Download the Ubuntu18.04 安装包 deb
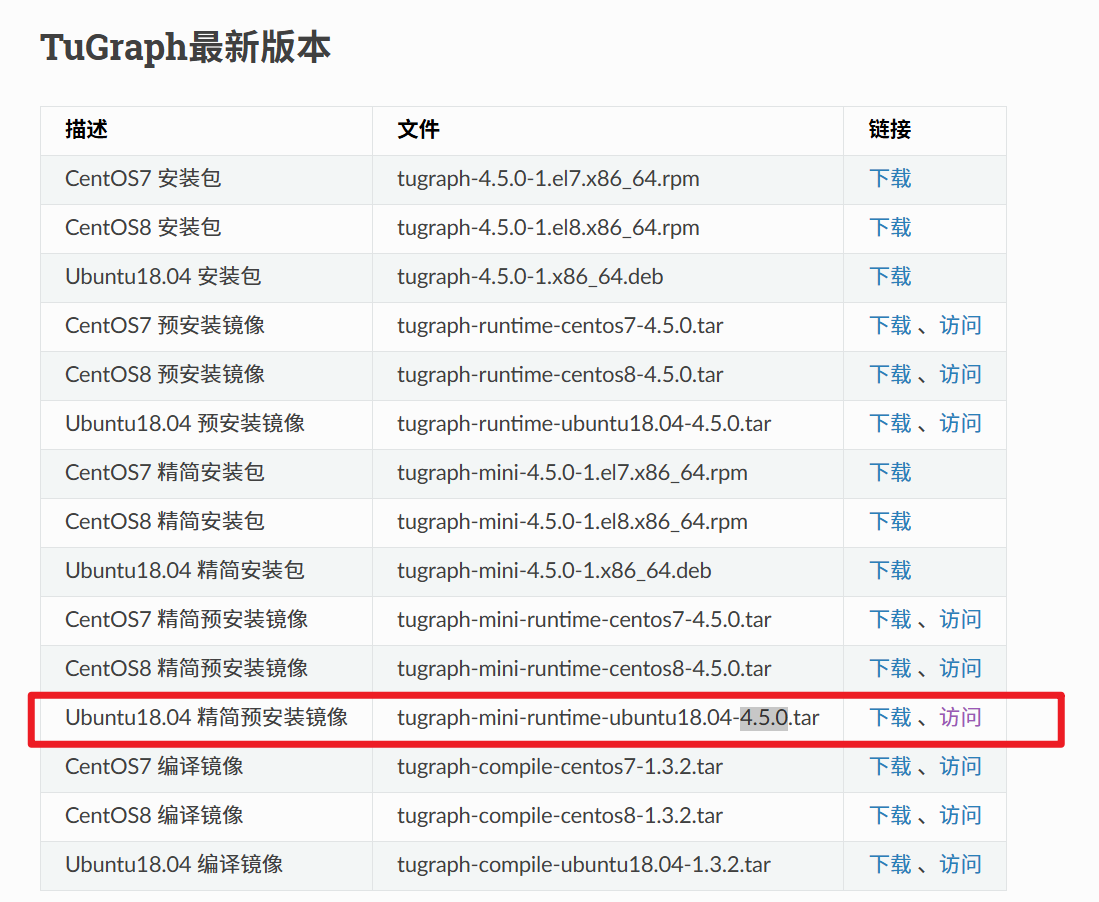 tap(890, 277)
